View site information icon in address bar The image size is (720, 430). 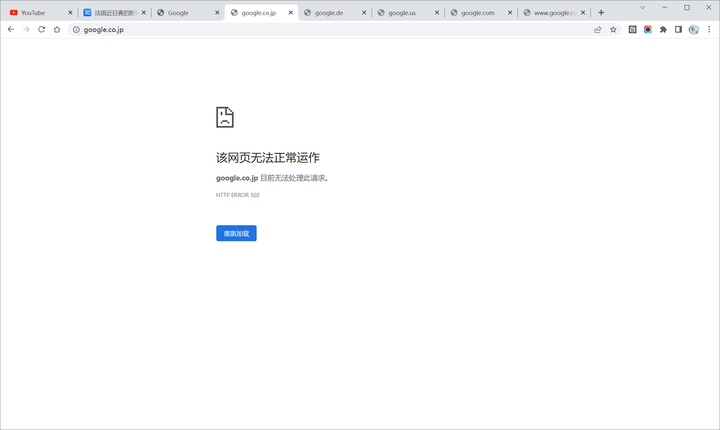pyautogui.click(x=76, y=29)
